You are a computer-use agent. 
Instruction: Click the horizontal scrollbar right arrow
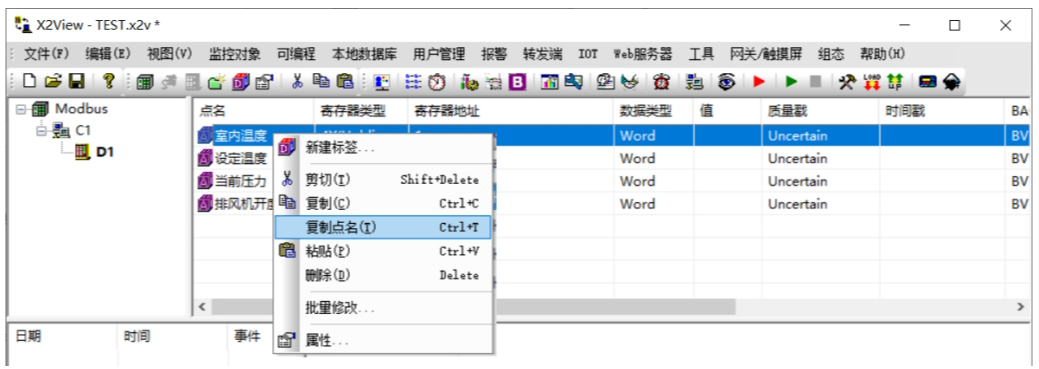1021,307
